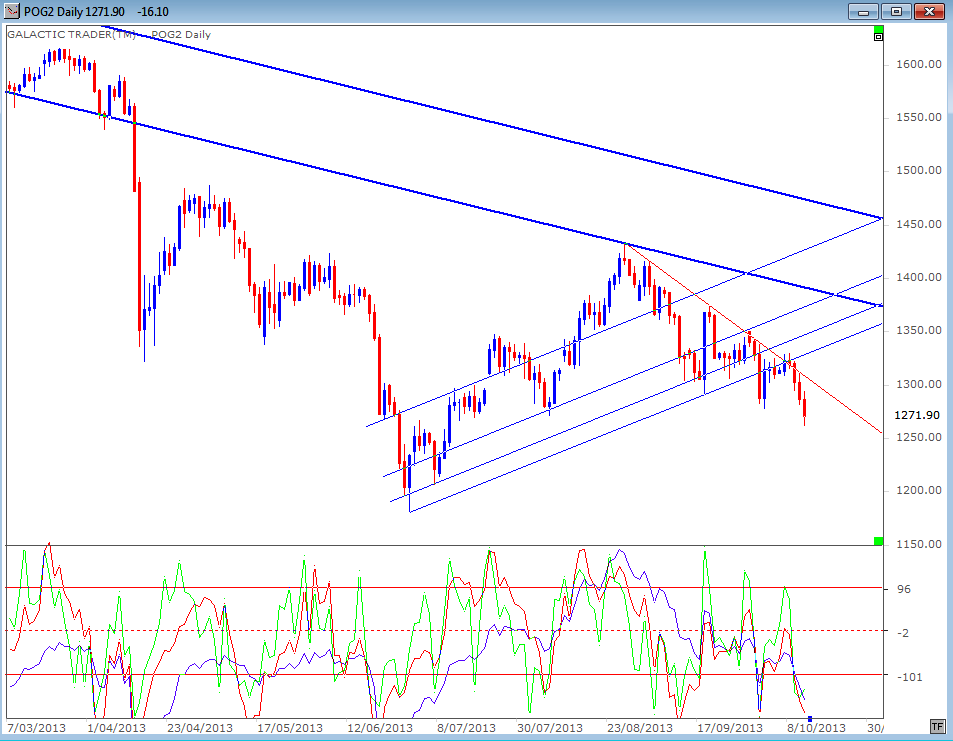This screenshot has height=741, width=953.
Task: Click the POG2 Daily 1271.90 title text
Action: pyautogui.click(x=74, y=12)
